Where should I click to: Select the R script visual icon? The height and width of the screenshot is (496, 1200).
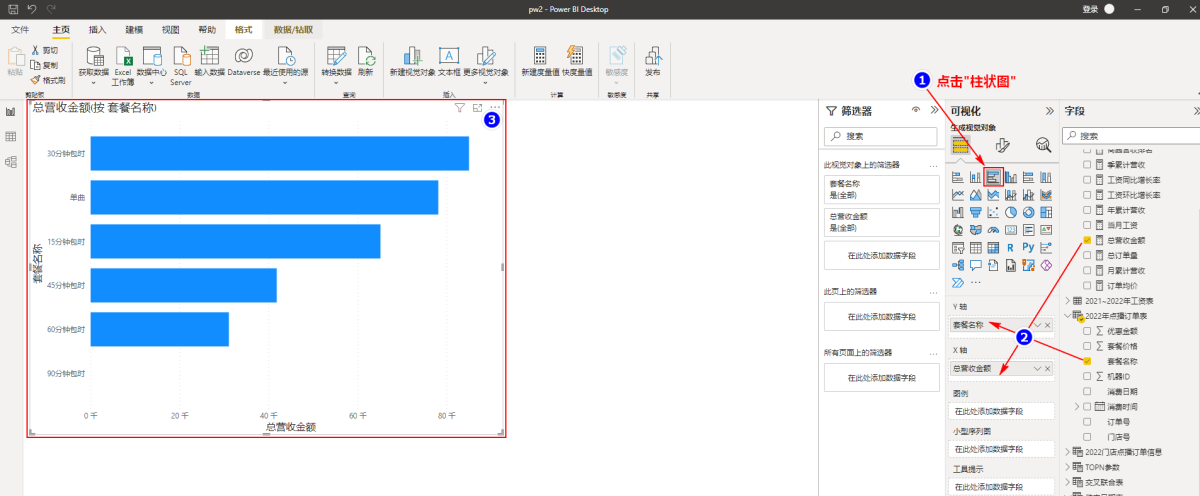click(1011, 246)
